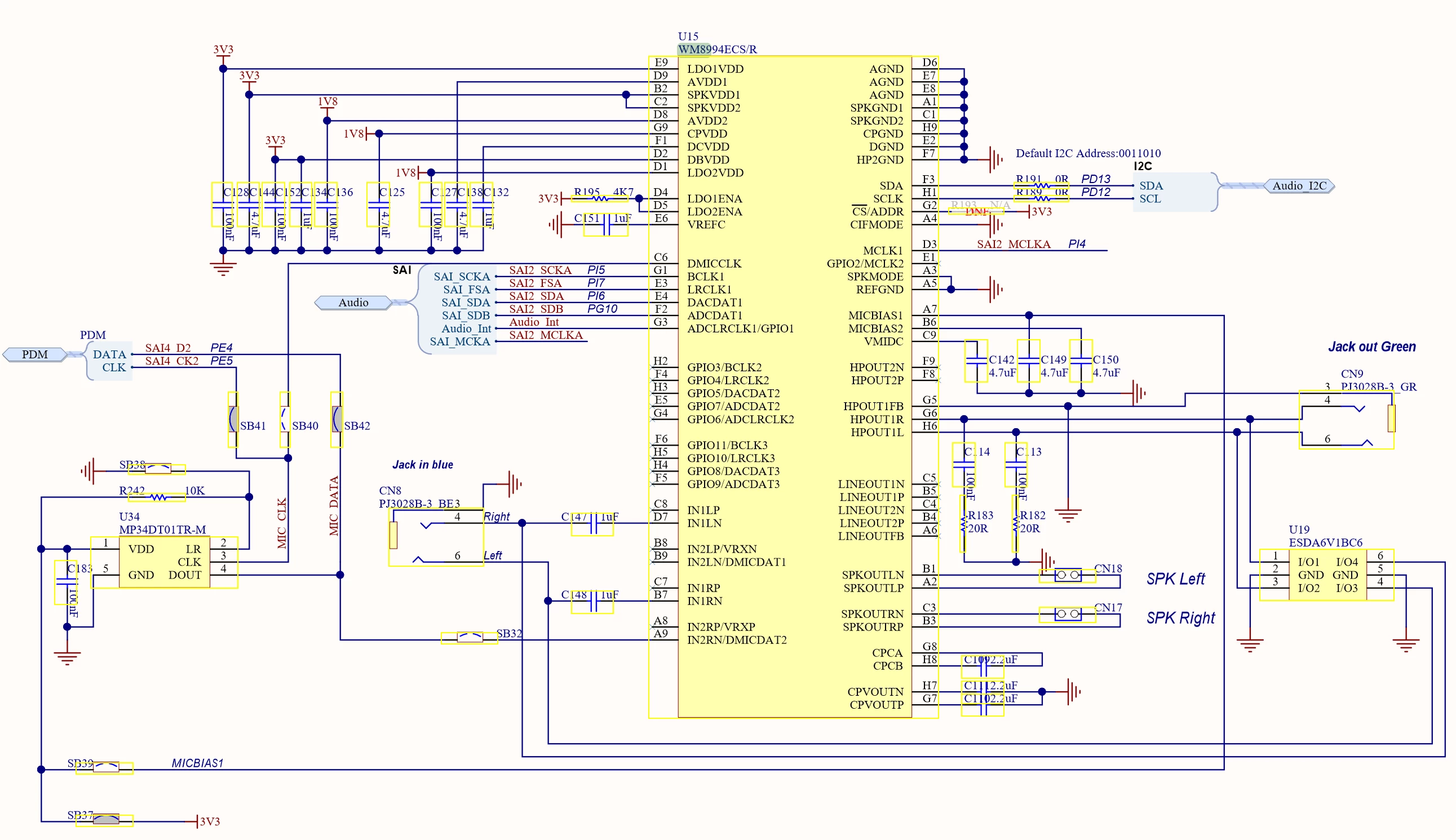The width and height of the screenshot is (1456, 840).
Task: Click the 'Jack in blue' label
Action: click(422, 465)
